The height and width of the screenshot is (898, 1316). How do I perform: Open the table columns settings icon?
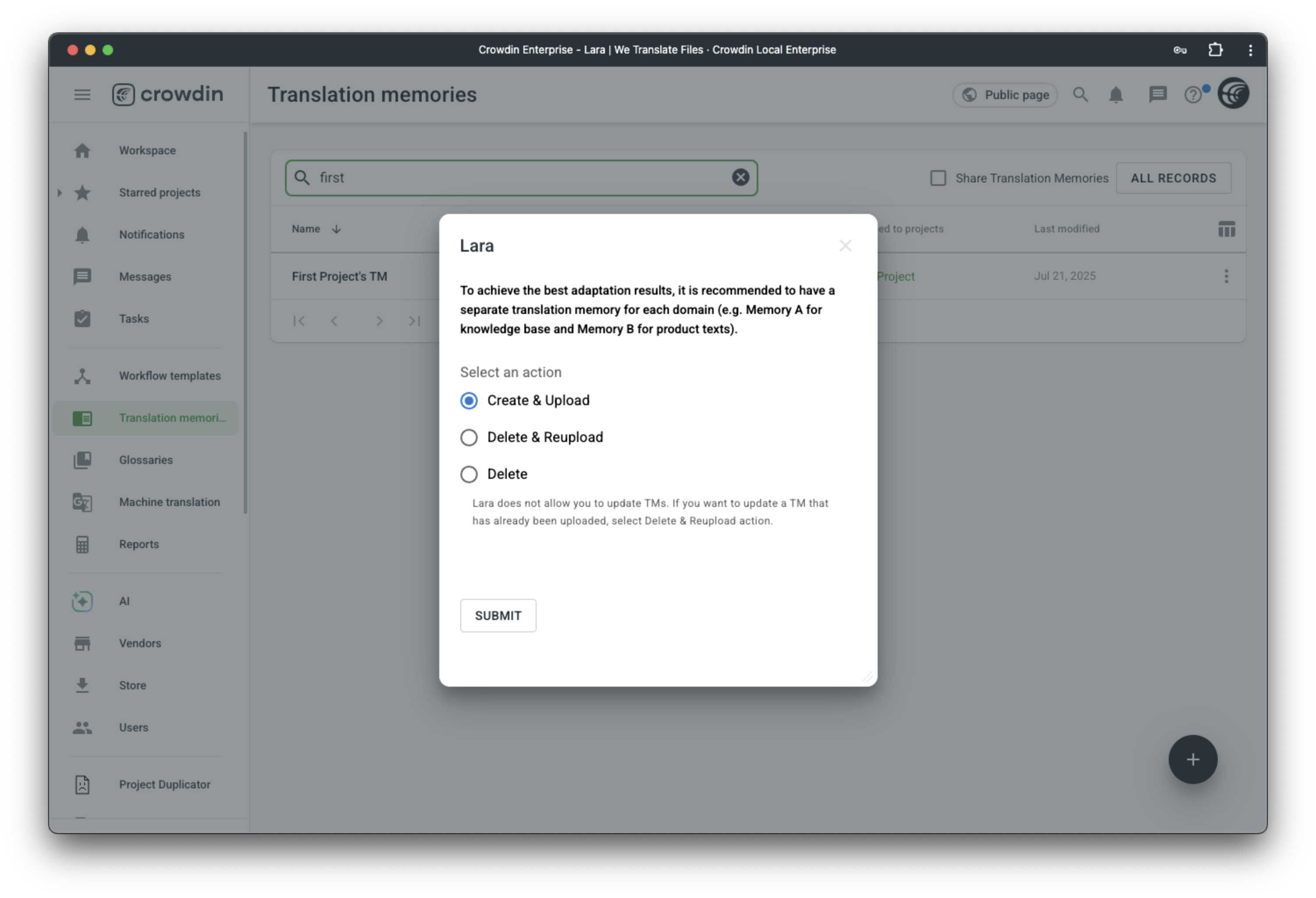(x=1226, y=229)
